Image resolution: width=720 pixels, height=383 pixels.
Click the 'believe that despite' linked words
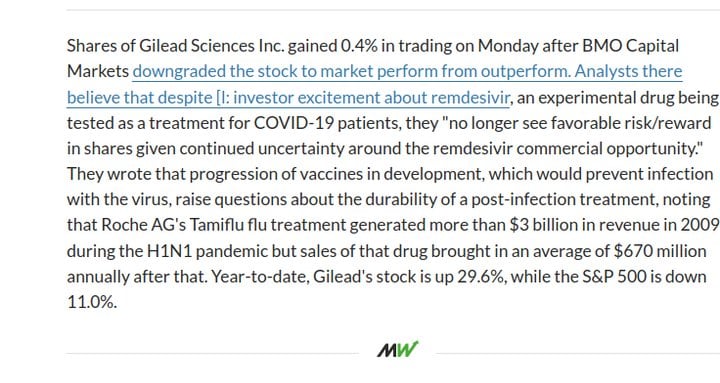[140, 97]
